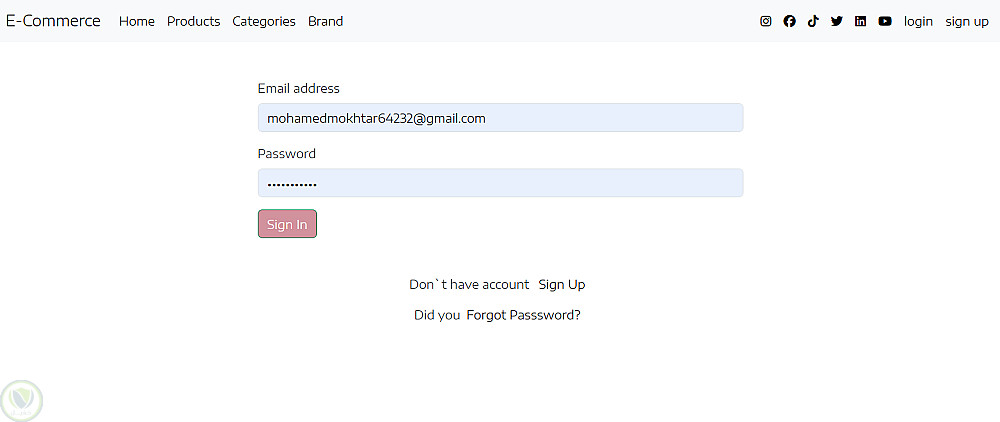The width and height of the screenshot is (1000, 422).
Task: Click the Twitter bird icon
Action: [837, 21]
